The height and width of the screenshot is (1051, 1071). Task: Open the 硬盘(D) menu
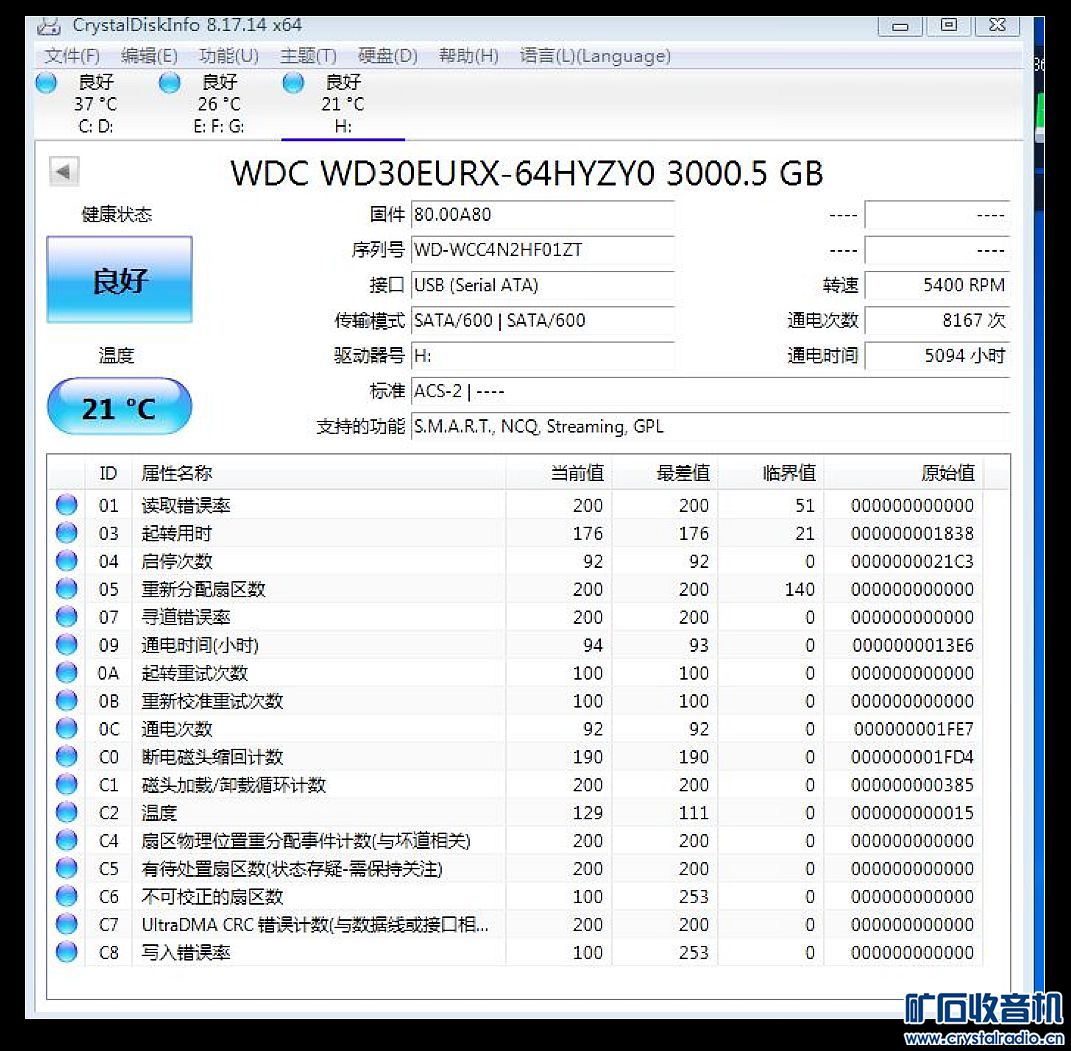pos(387,56)
